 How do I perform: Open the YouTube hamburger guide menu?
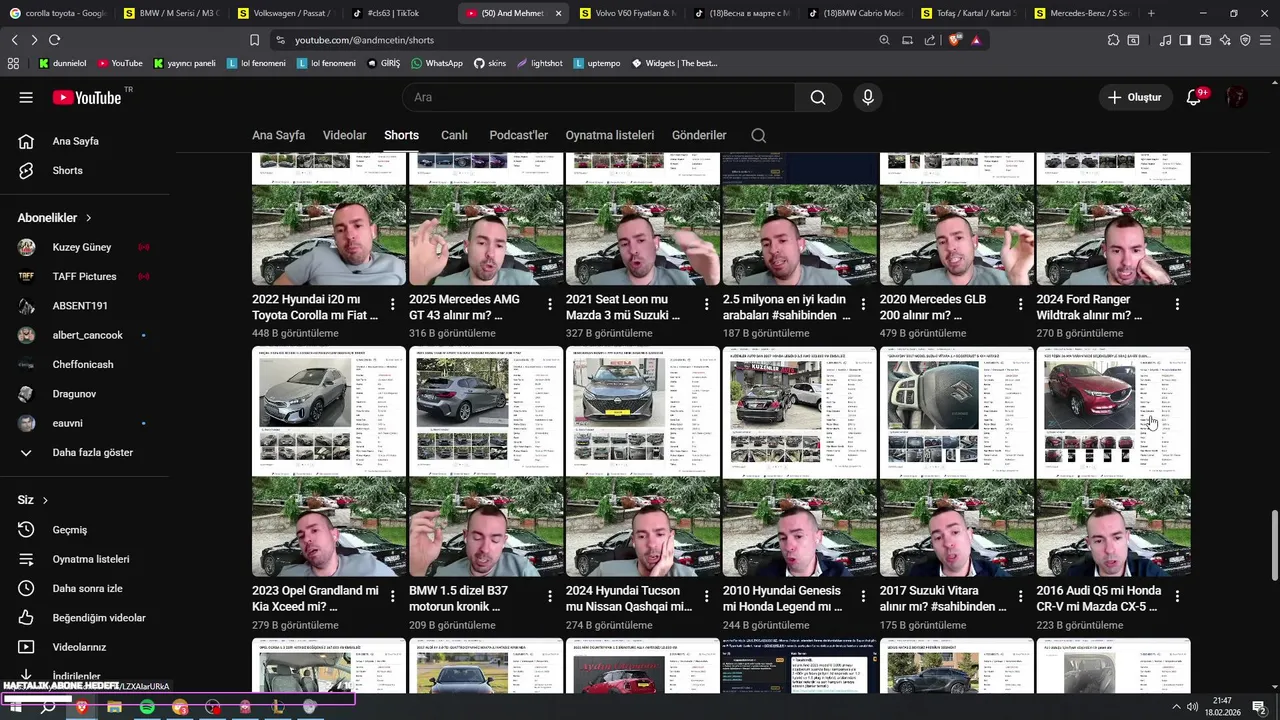26,97
